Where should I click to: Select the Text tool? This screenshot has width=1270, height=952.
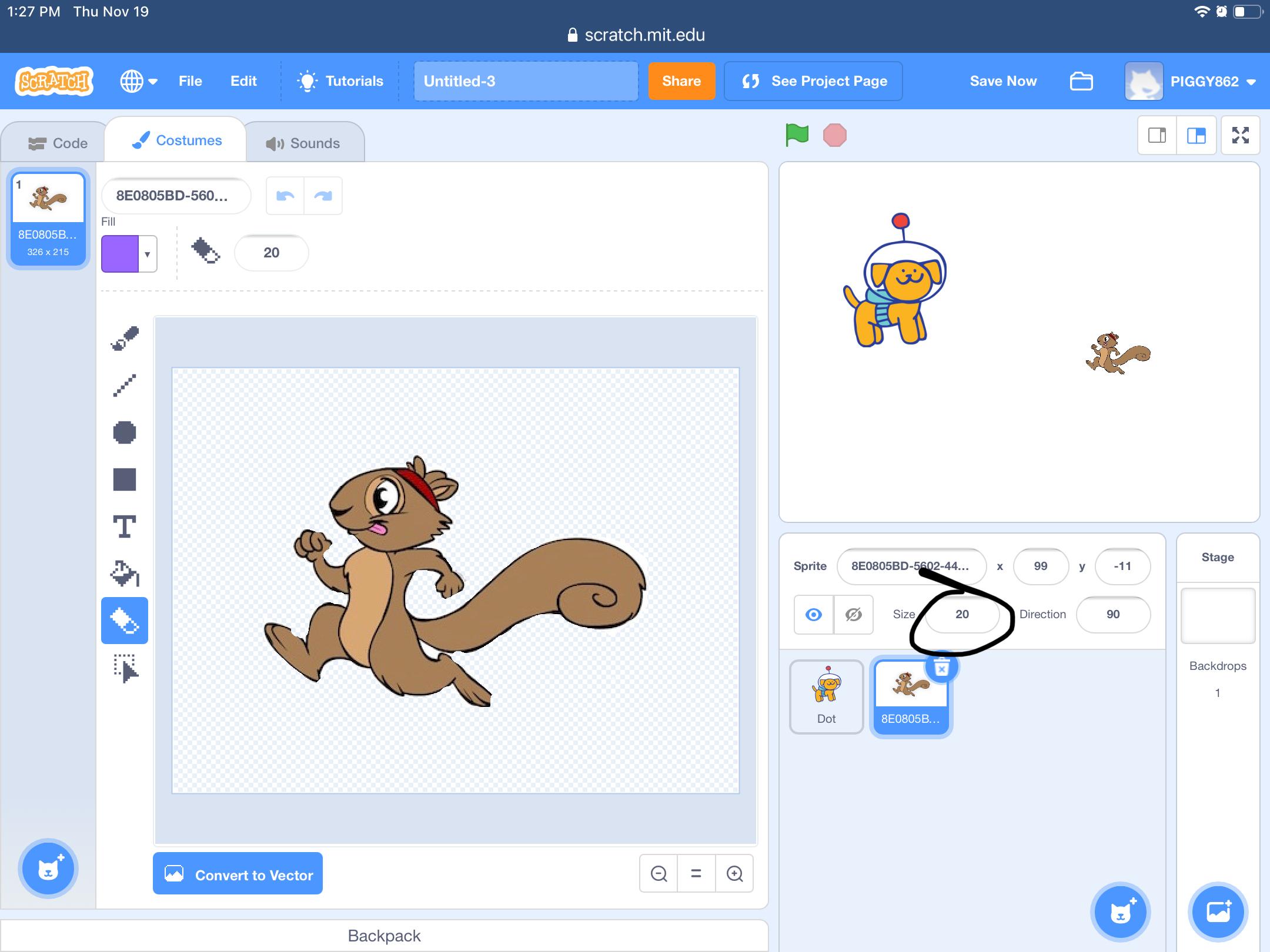click(x=125, y=527)
